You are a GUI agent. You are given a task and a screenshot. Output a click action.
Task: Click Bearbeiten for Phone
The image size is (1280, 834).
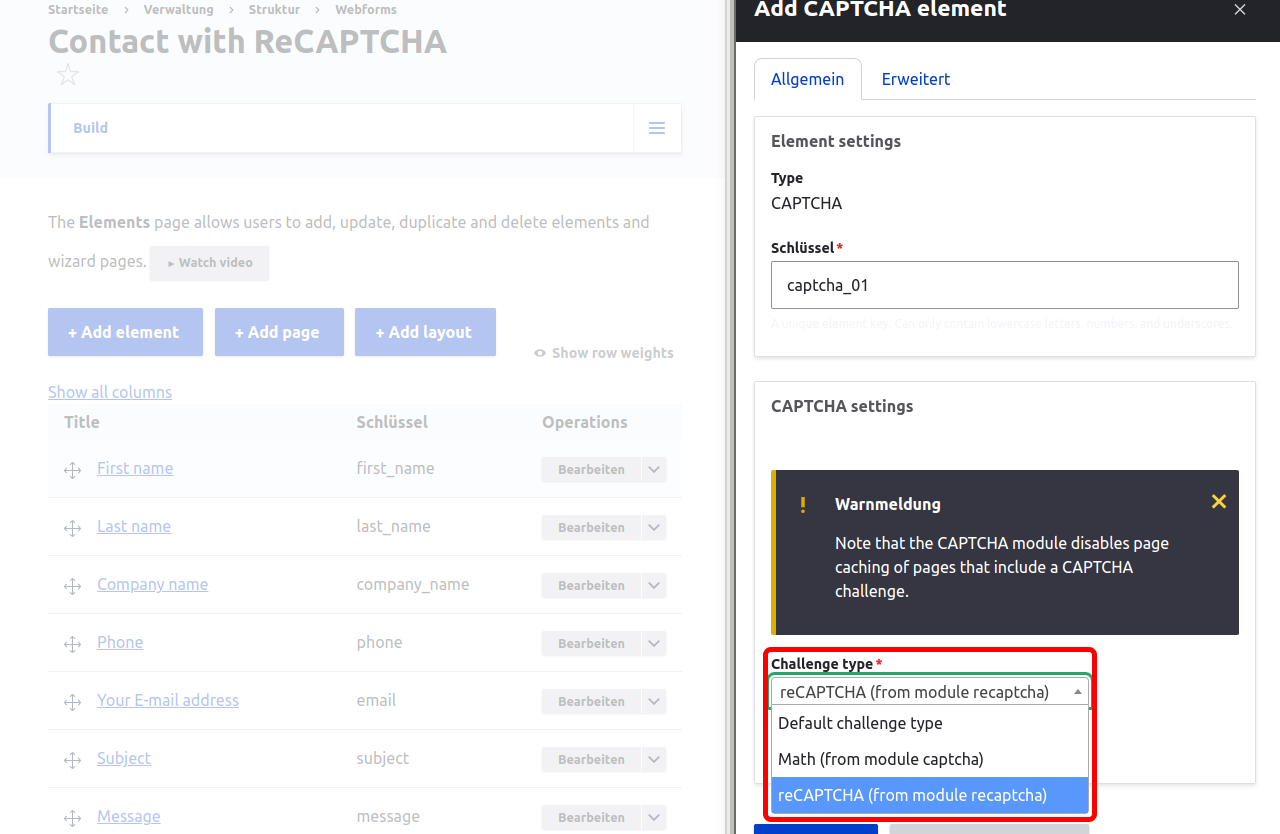tap(591, 644)
